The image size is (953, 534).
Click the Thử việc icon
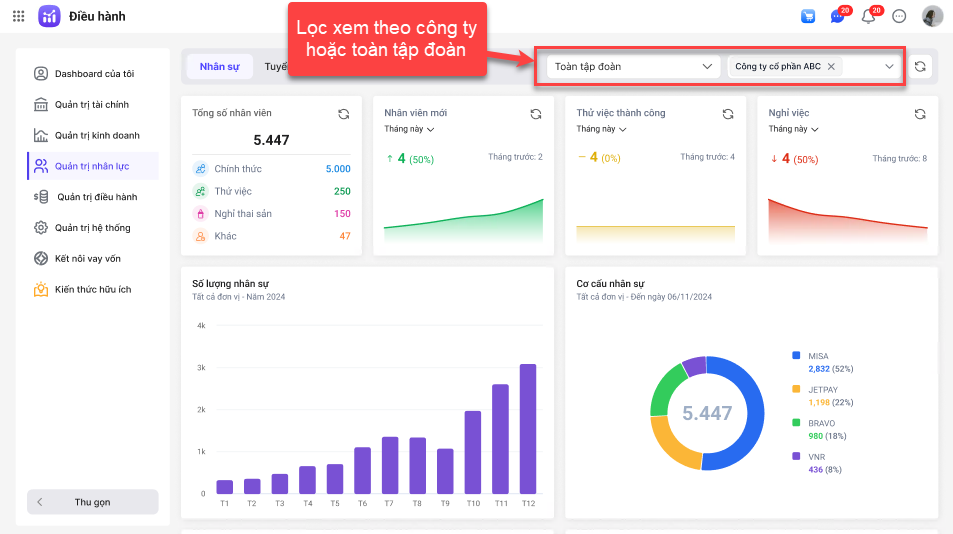200,191
